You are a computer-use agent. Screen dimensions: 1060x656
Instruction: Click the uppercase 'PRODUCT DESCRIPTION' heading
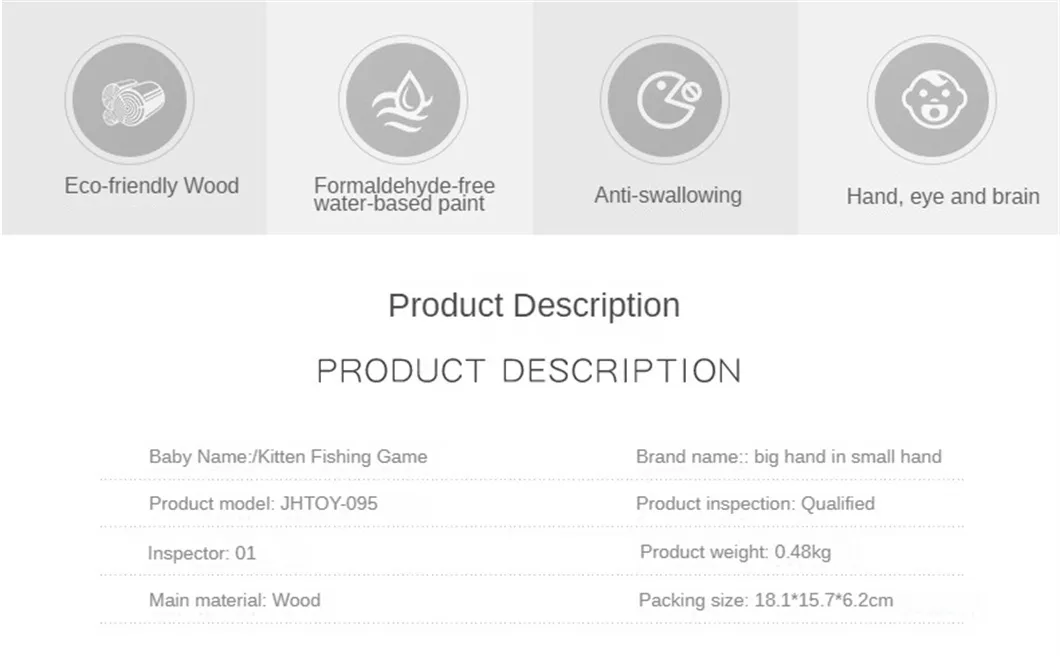(529, 371)
